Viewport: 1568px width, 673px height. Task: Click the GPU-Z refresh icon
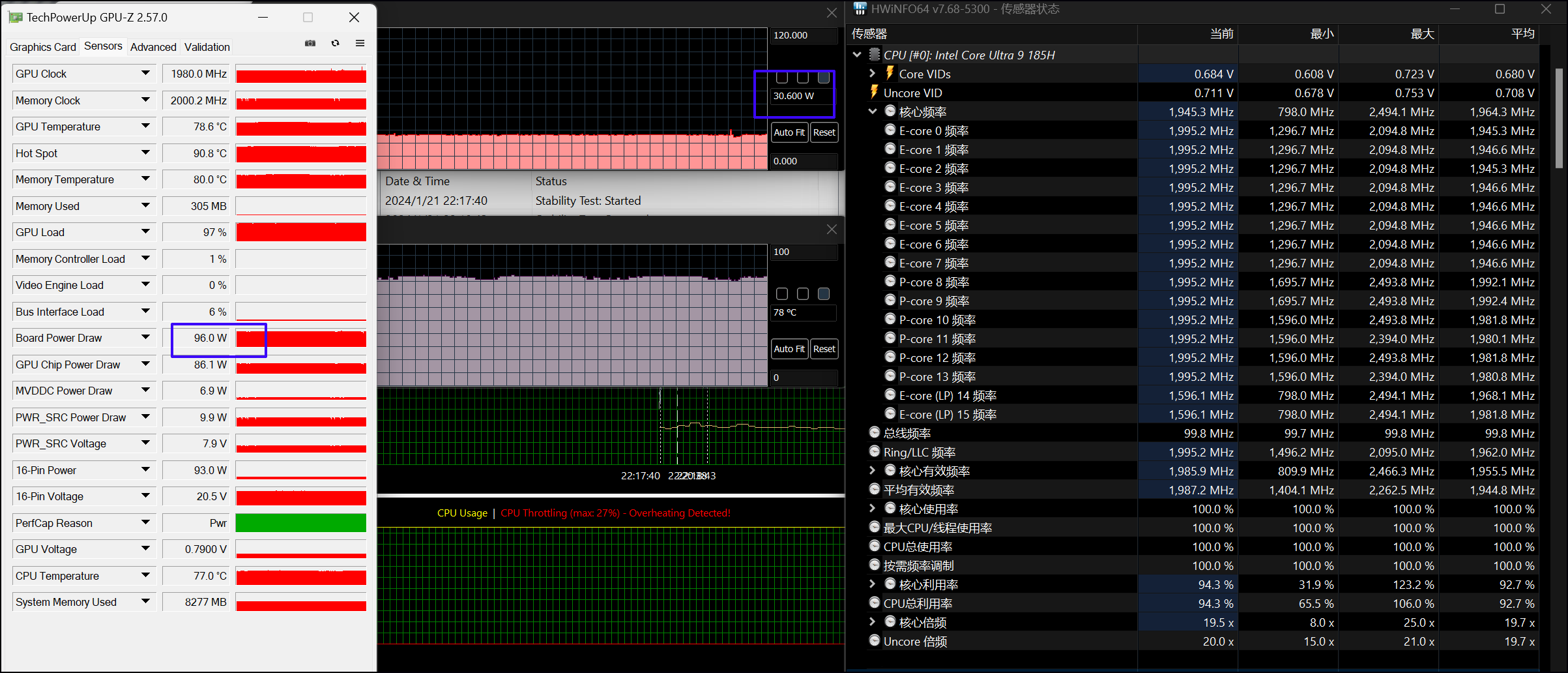(x=335, y=44)
